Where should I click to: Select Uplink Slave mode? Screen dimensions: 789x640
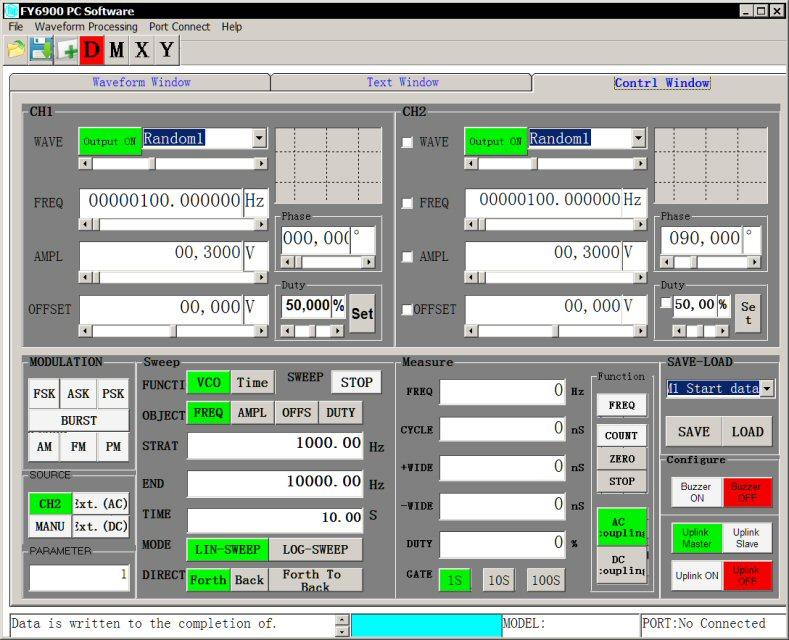pos(747,538)
